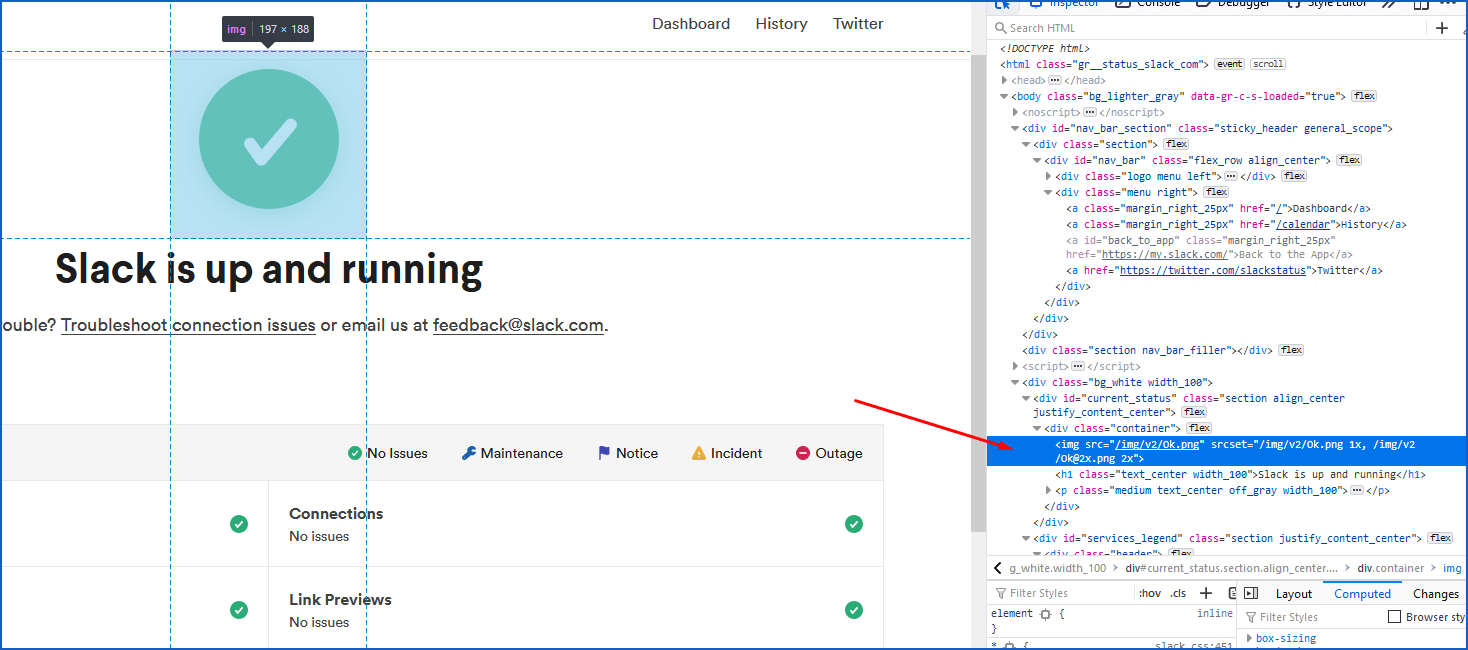Collapse the nav_bar div node
This screenshot has height=650, width=1468.
point(1038,160)
